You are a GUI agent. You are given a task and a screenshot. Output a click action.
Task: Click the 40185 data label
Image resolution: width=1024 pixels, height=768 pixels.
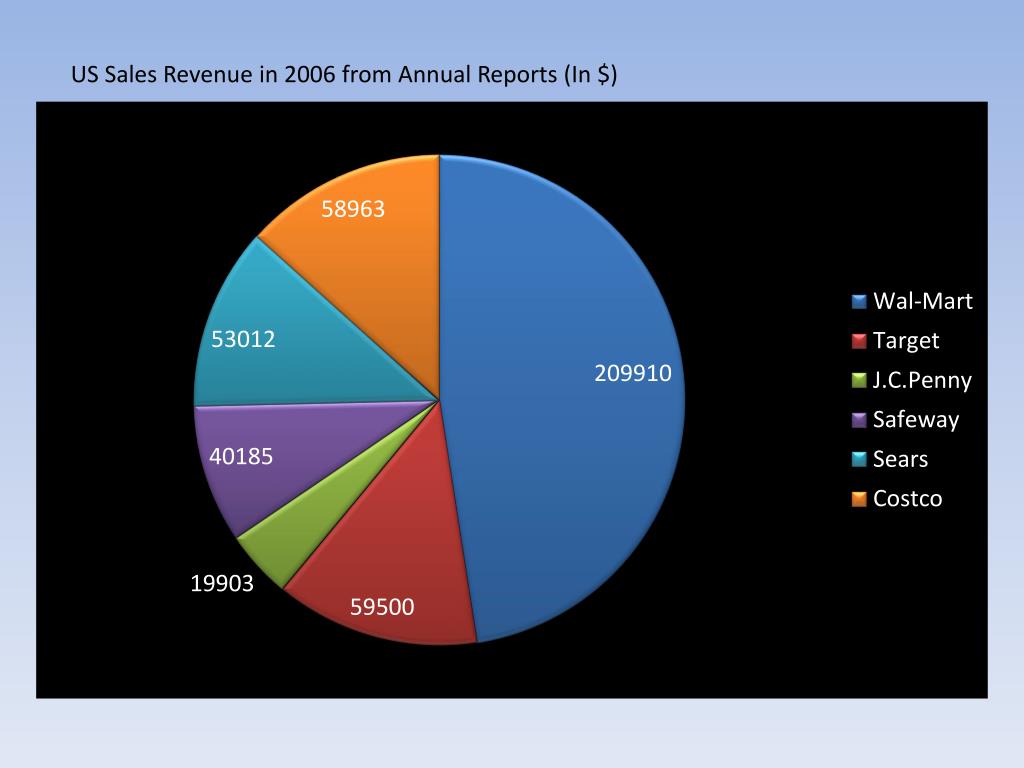point(241,456)
